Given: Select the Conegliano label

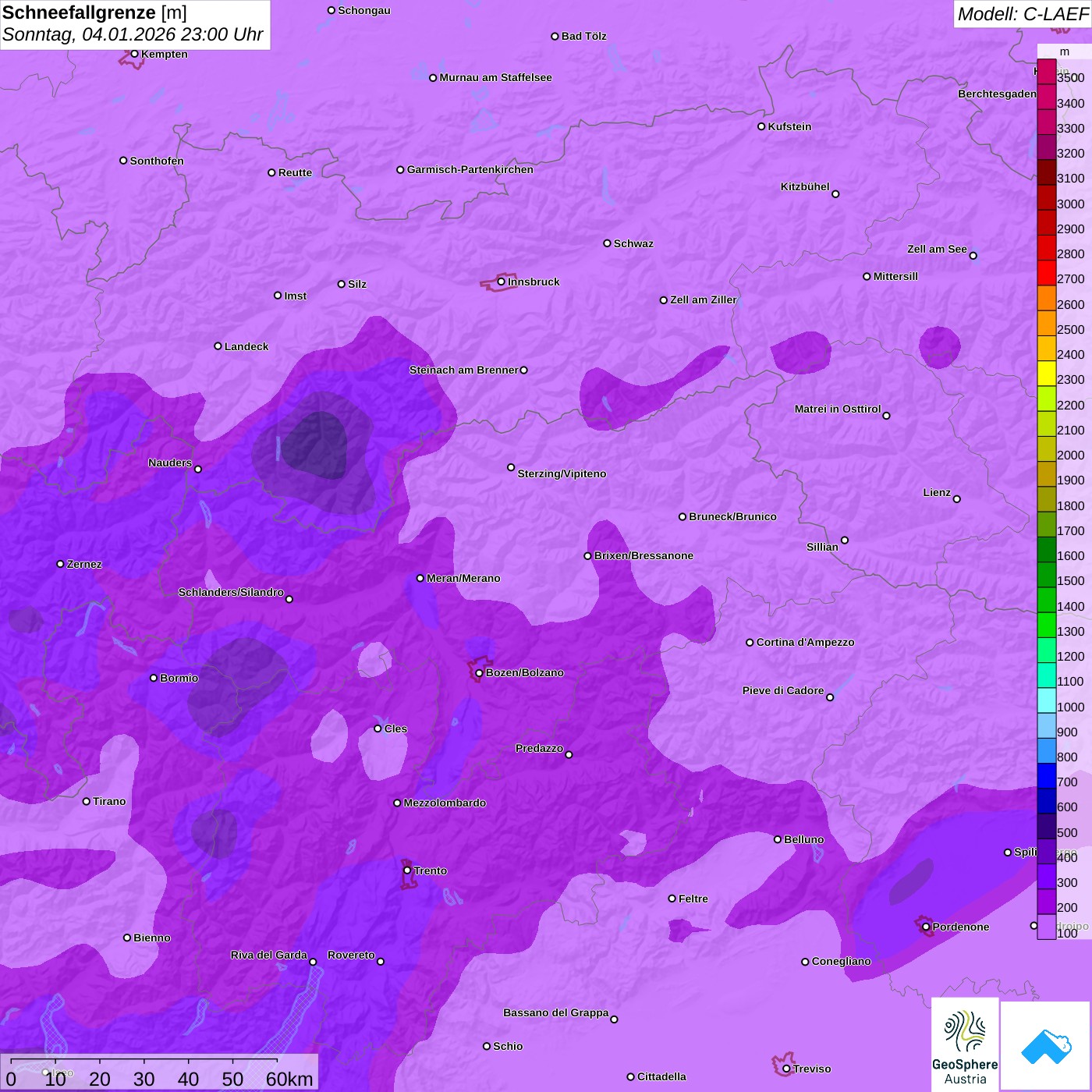Looking at the screenshot, I should (841, 961).
